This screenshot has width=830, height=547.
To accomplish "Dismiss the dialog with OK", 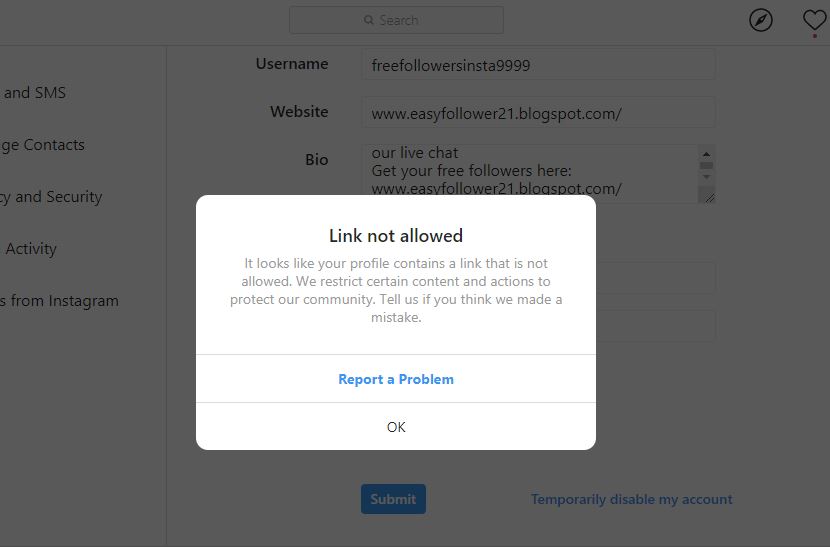I will coord(396,427).
